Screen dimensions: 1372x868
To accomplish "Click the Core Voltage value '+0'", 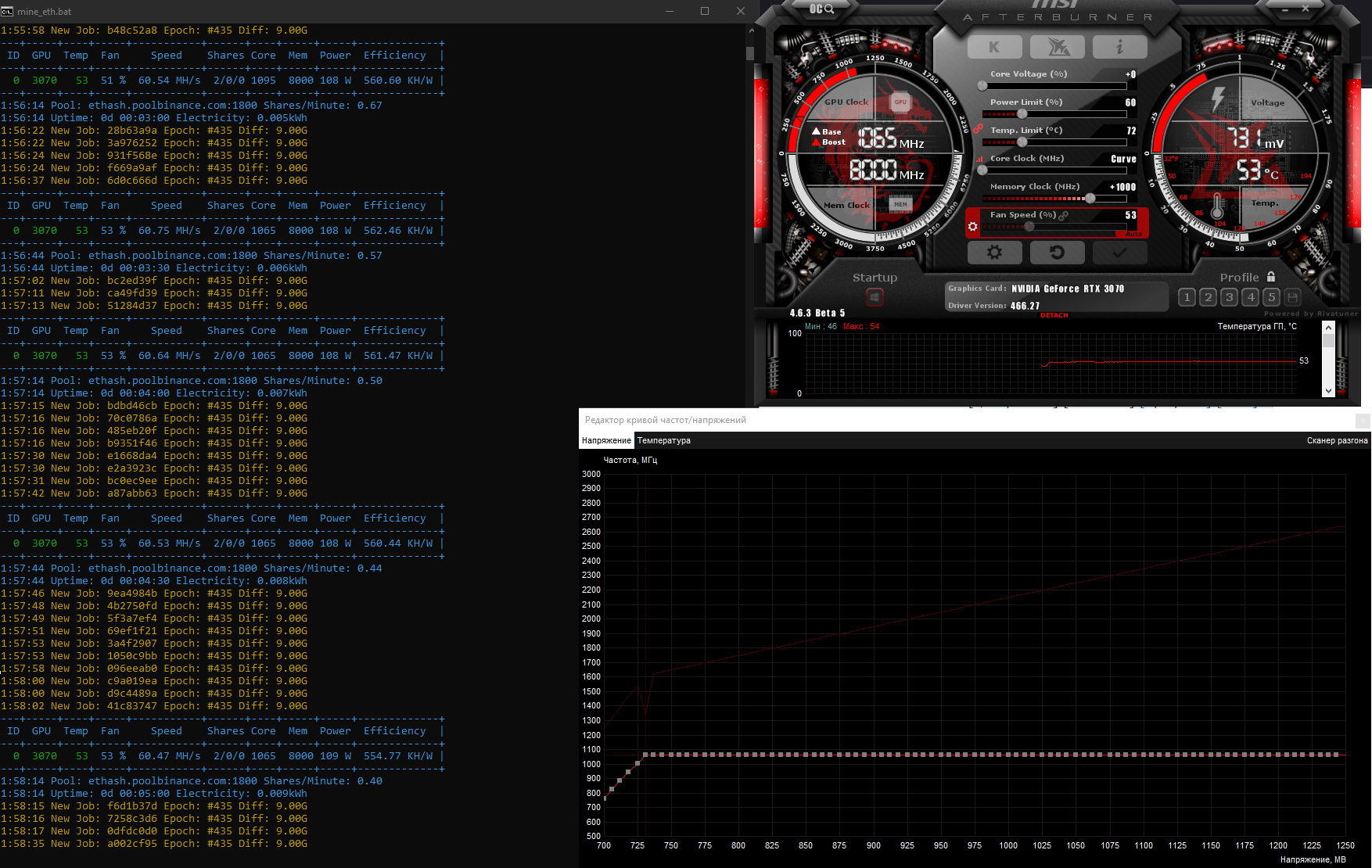I will click(x=1130, y=74).
